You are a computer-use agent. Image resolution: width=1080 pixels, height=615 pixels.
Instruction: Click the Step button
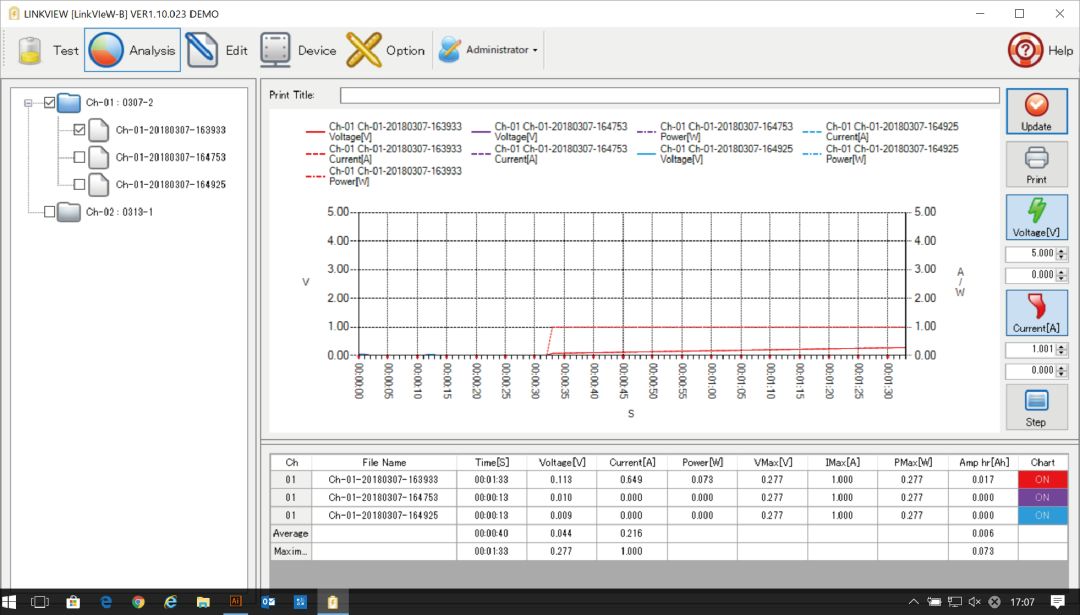pyautogui.click(x=1037, y=407)
